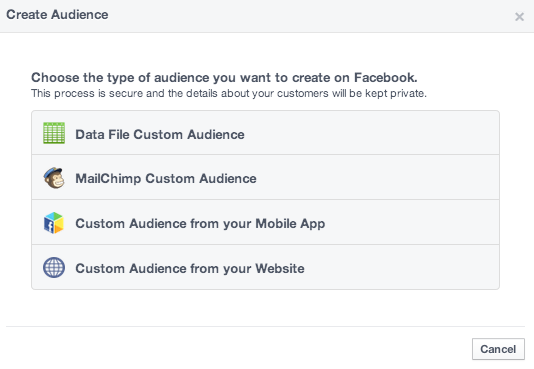Click empty space right of Mobile App row
The image size is (534, 369).
pos(412,222)
